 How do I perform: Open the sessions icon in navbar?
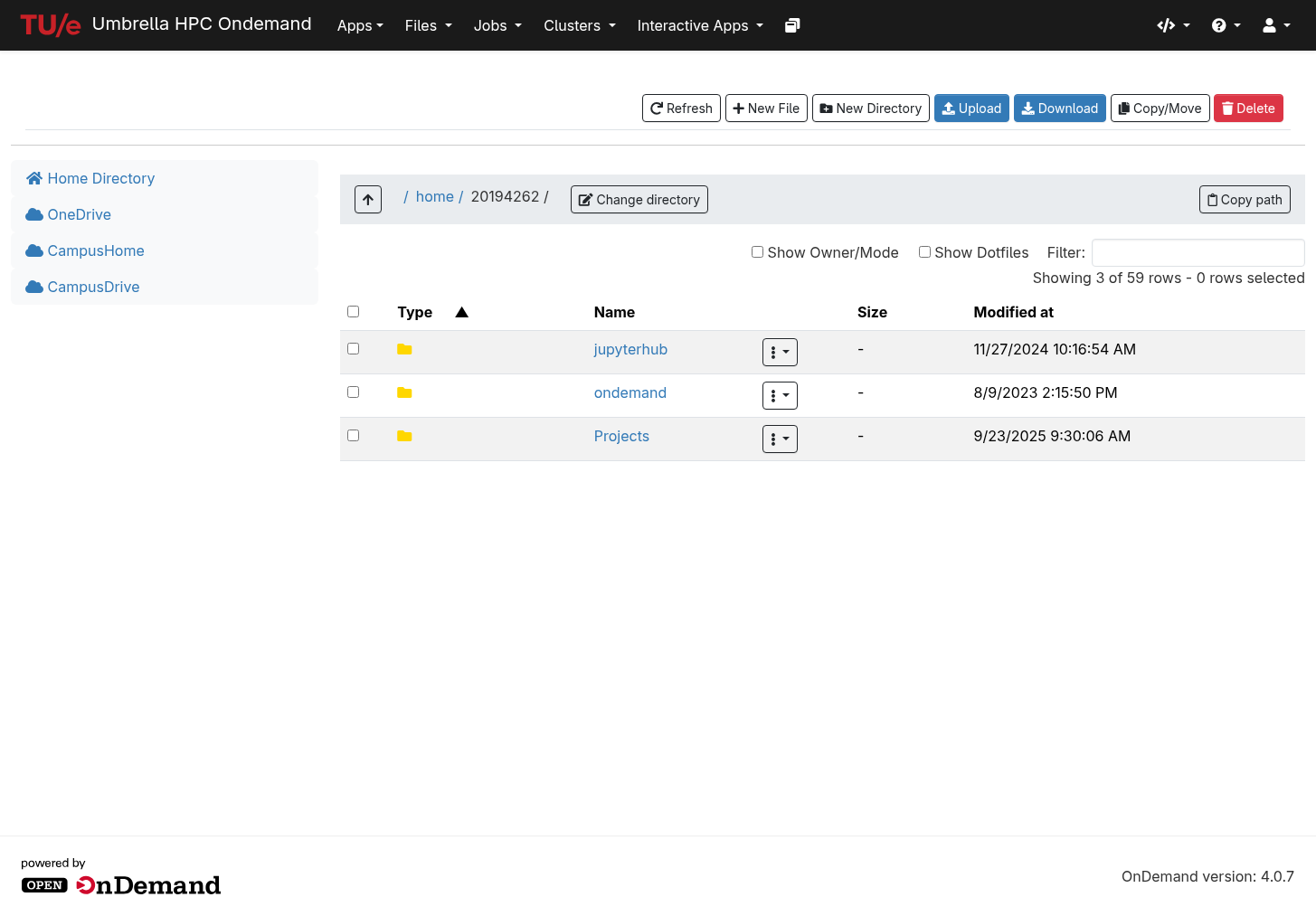click(792, 25)
